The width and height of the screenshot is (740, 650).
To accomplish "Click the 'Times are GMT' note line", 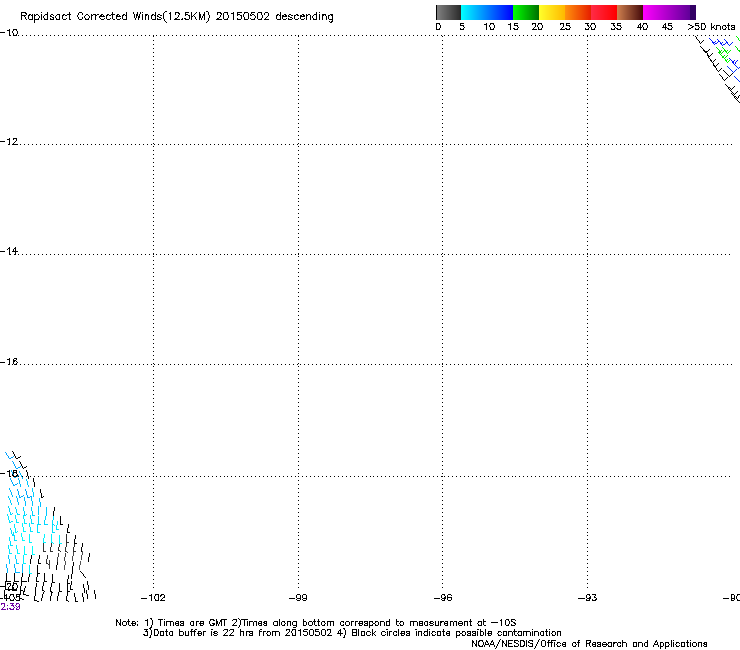I will point(316,623).
